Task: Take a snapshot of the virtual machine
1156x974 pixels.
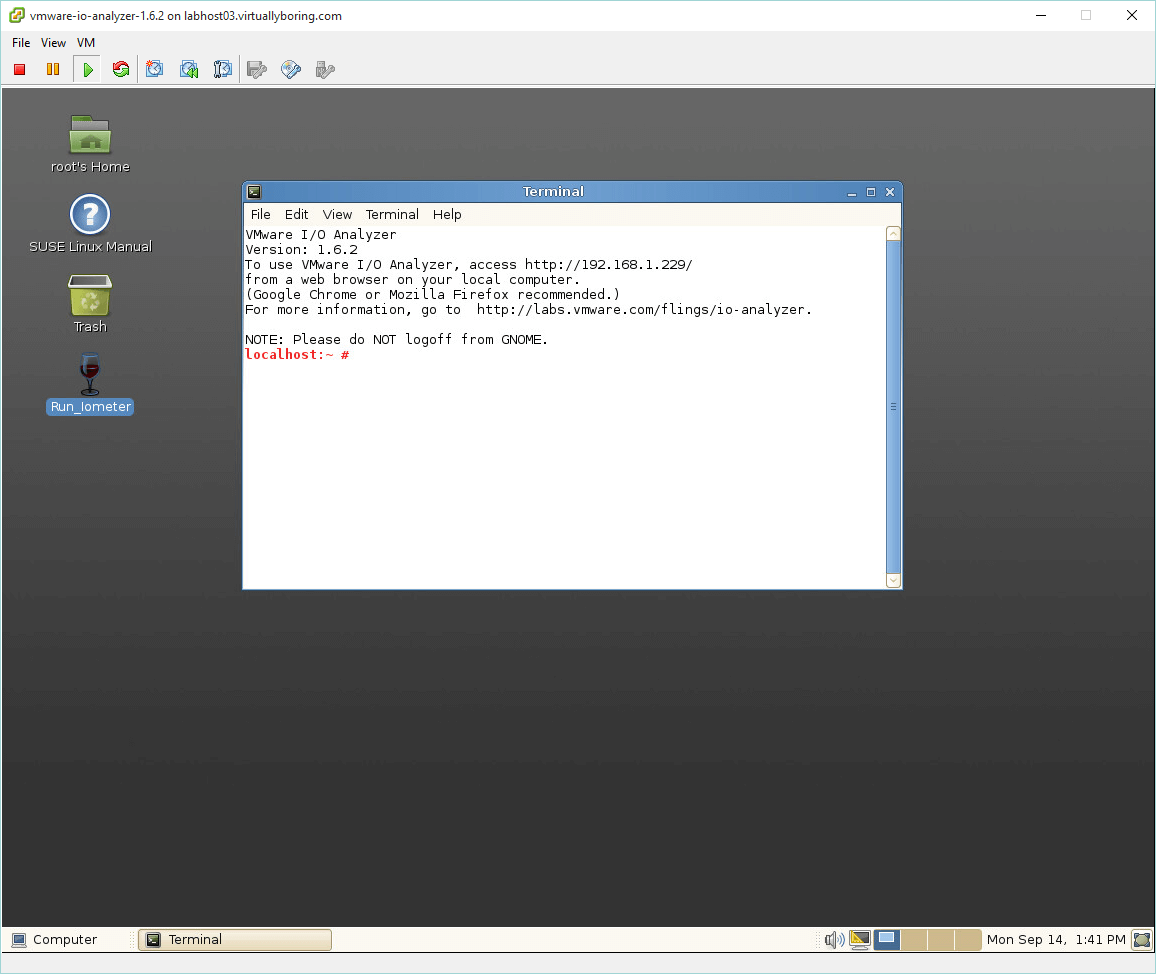Action: pyautogui.click(x=155, y=69)
